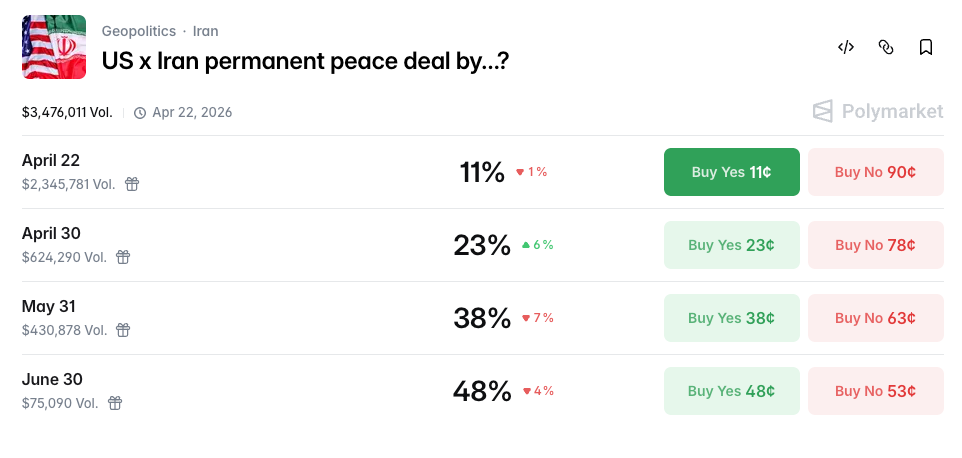Buy Yes at 38¢ for May 31
Image resolution: width=962 pixels, height=458 pixels.
(x=731, y=318)
